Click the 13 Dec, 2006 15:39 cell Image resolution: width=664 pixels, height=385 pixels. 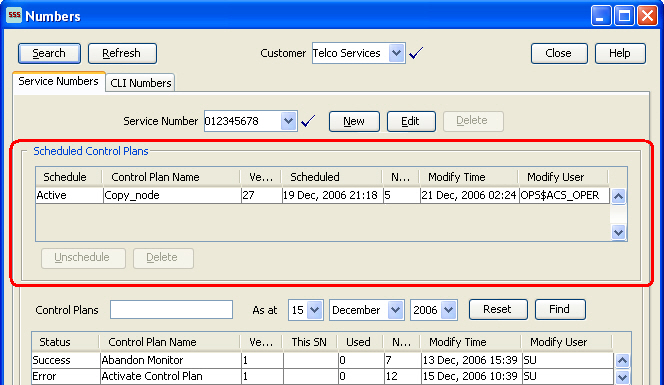point(471,360)
